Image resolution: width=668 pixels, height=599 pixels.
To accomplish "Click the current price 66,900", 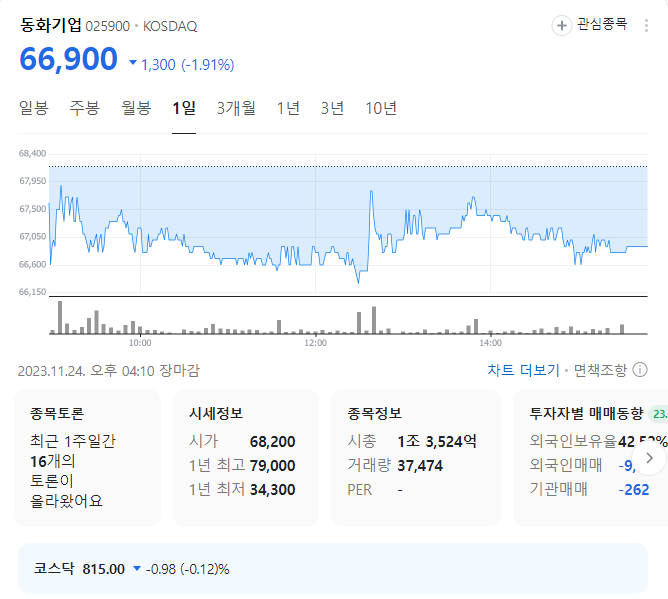I will pos(69,59).
